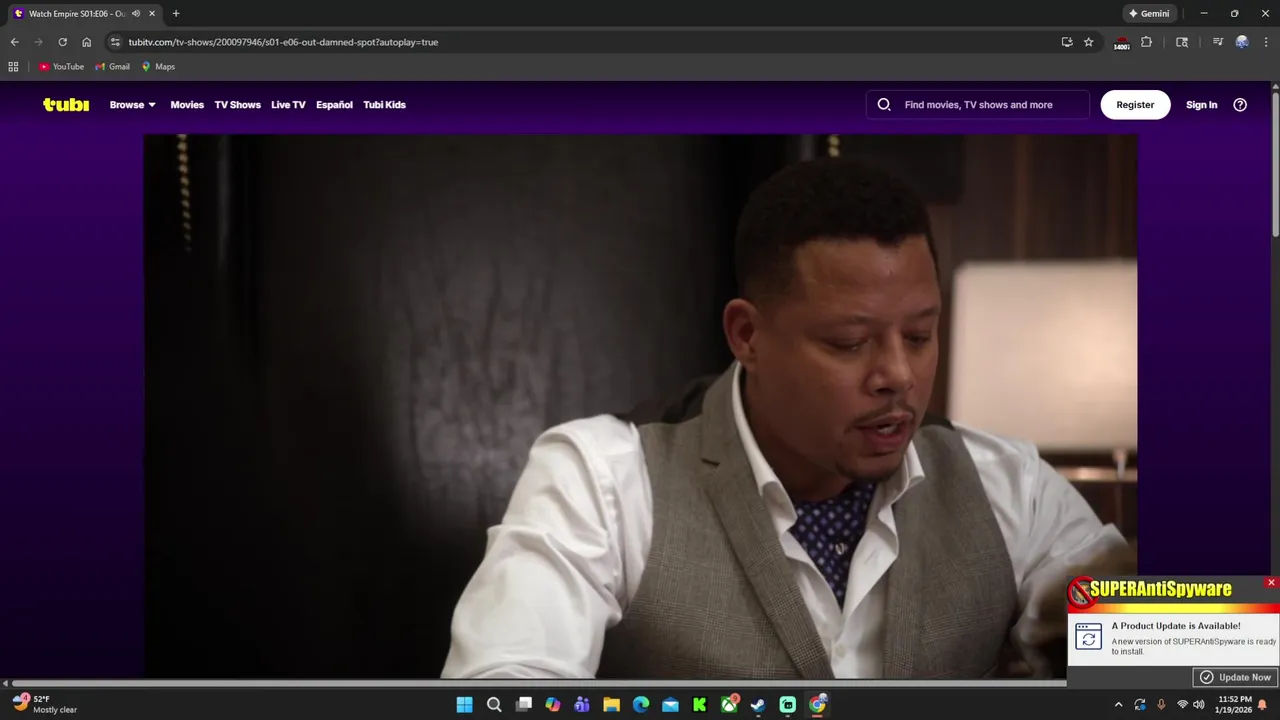Open the TV Shows section
This screenshot has width=1280, height=720.
[x=237, y=104]
